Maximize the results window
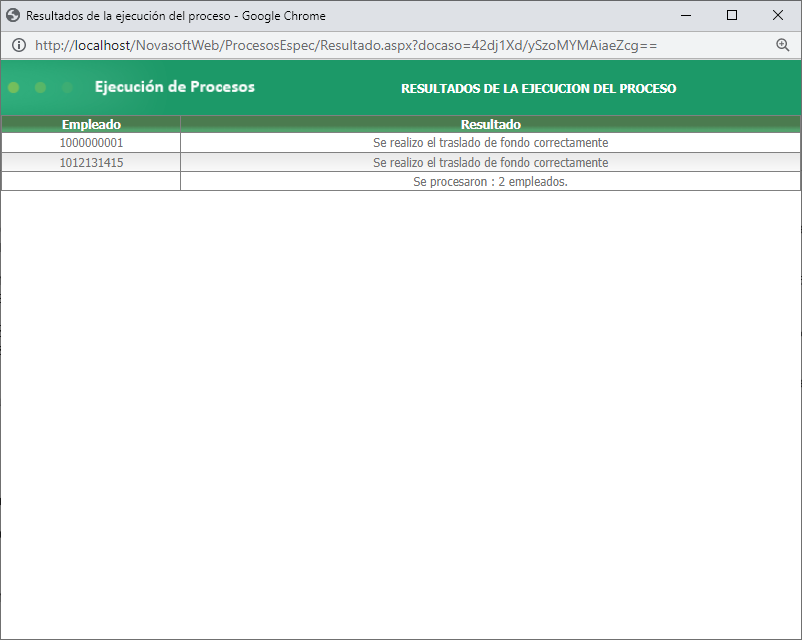Image resolution: width=802 pixels, height=640 pixels. click(x=732, y=15)
